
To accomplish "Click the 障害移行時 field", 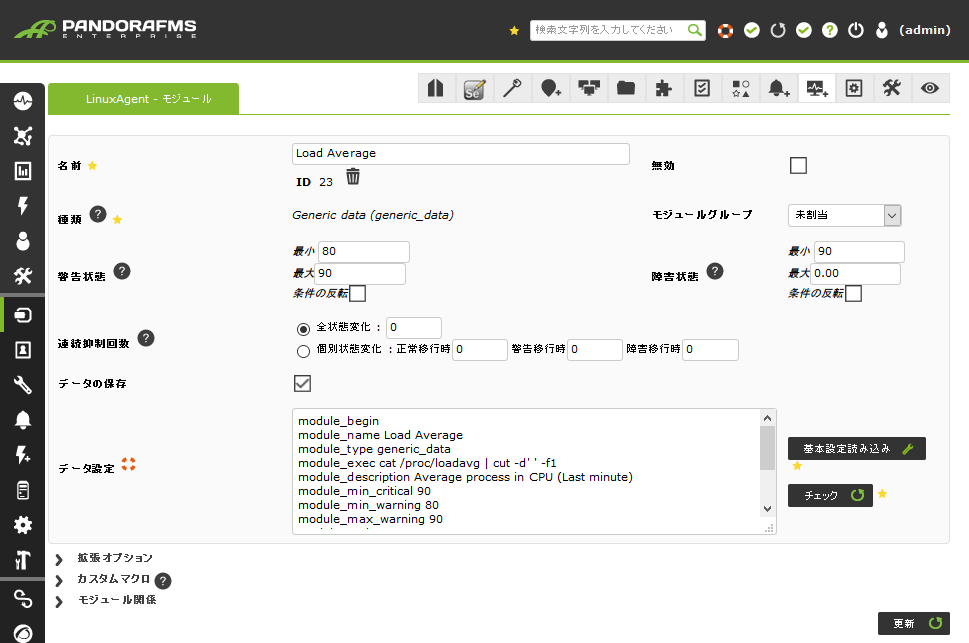I will [710, 349].
